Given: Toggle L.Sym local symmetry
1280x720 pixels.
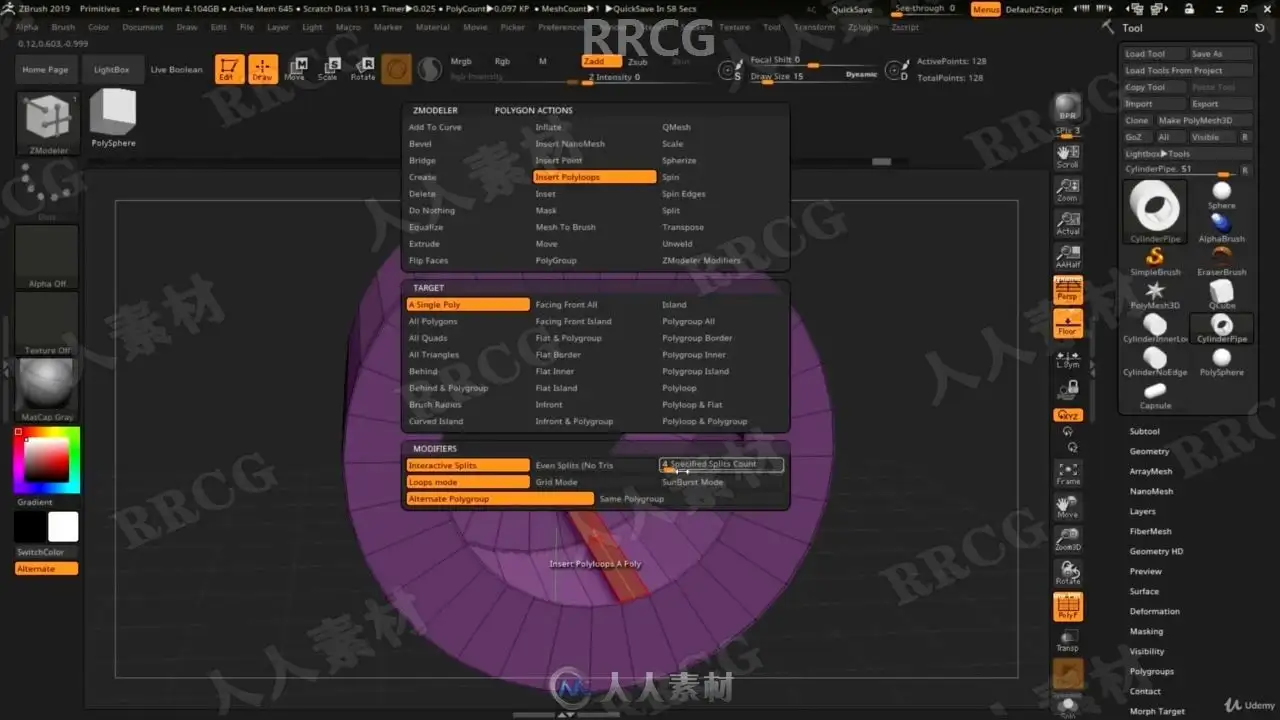Looking at the screenshot, I should [1068, 358].
